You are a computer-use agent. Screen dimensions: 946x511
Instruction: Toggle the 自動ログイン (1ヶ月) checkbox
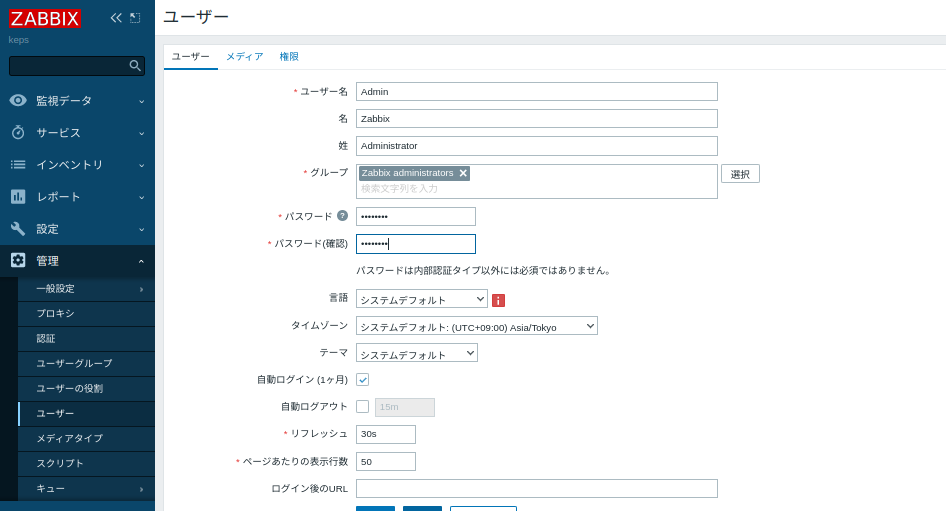point(363,379)
